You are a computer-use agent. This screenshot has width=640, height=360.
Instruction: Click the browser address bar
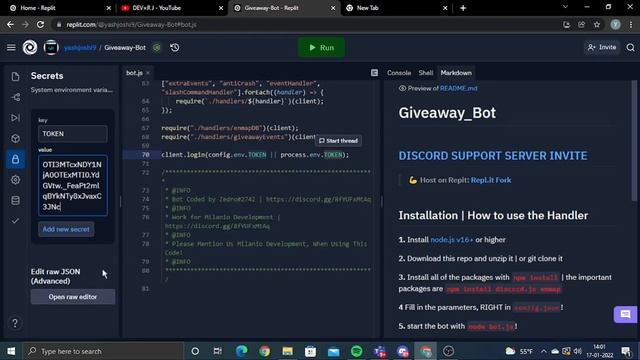306,25
